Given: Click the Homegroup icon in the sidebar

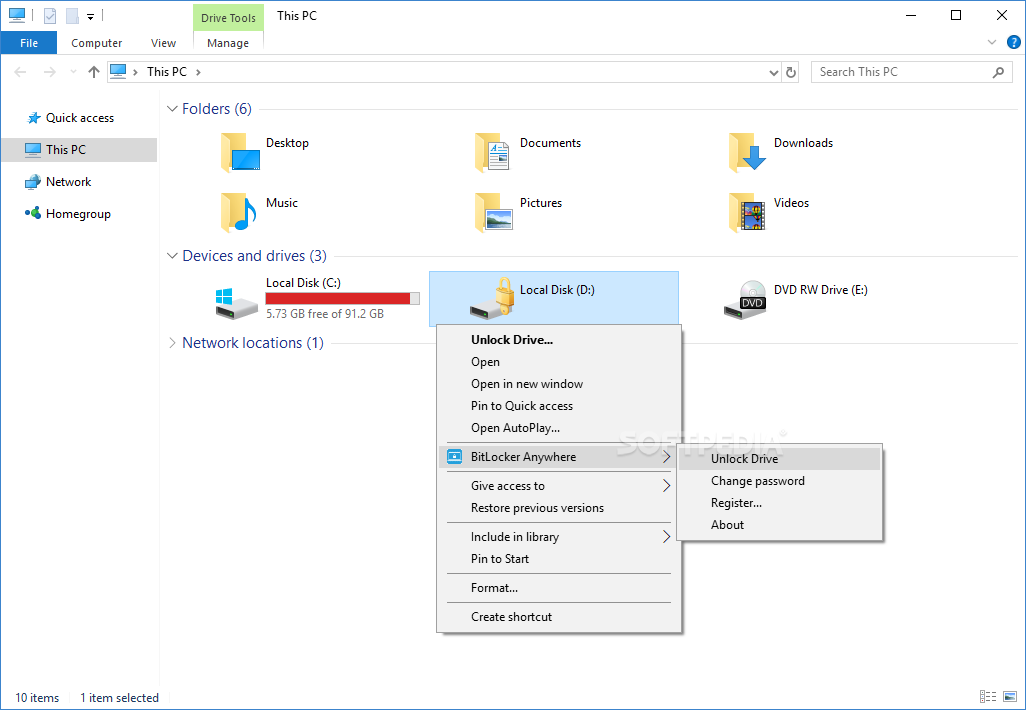Looking at the screenshot, I should [x=33, y=213].
